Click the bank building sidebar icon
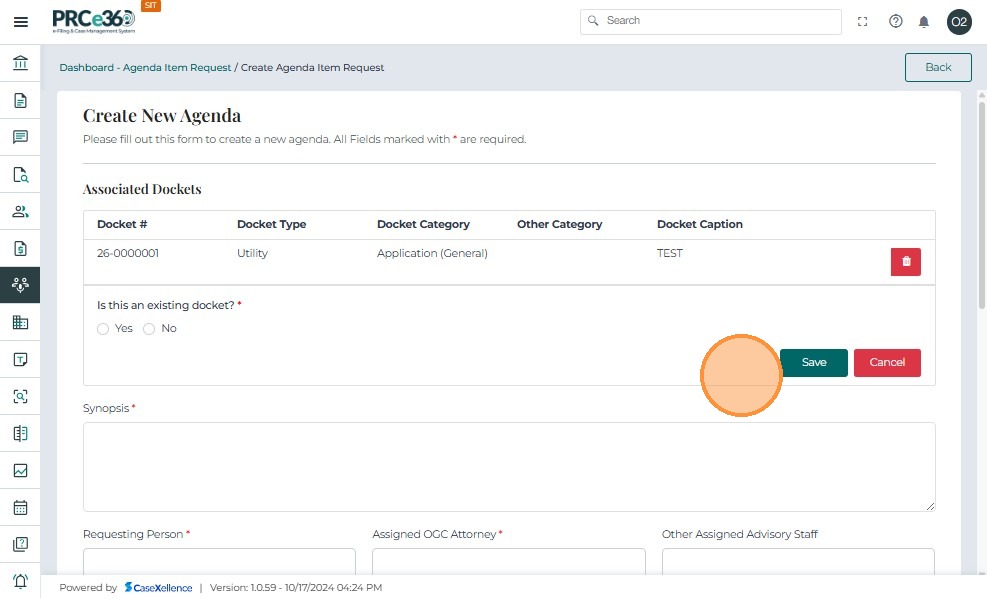 20,64
